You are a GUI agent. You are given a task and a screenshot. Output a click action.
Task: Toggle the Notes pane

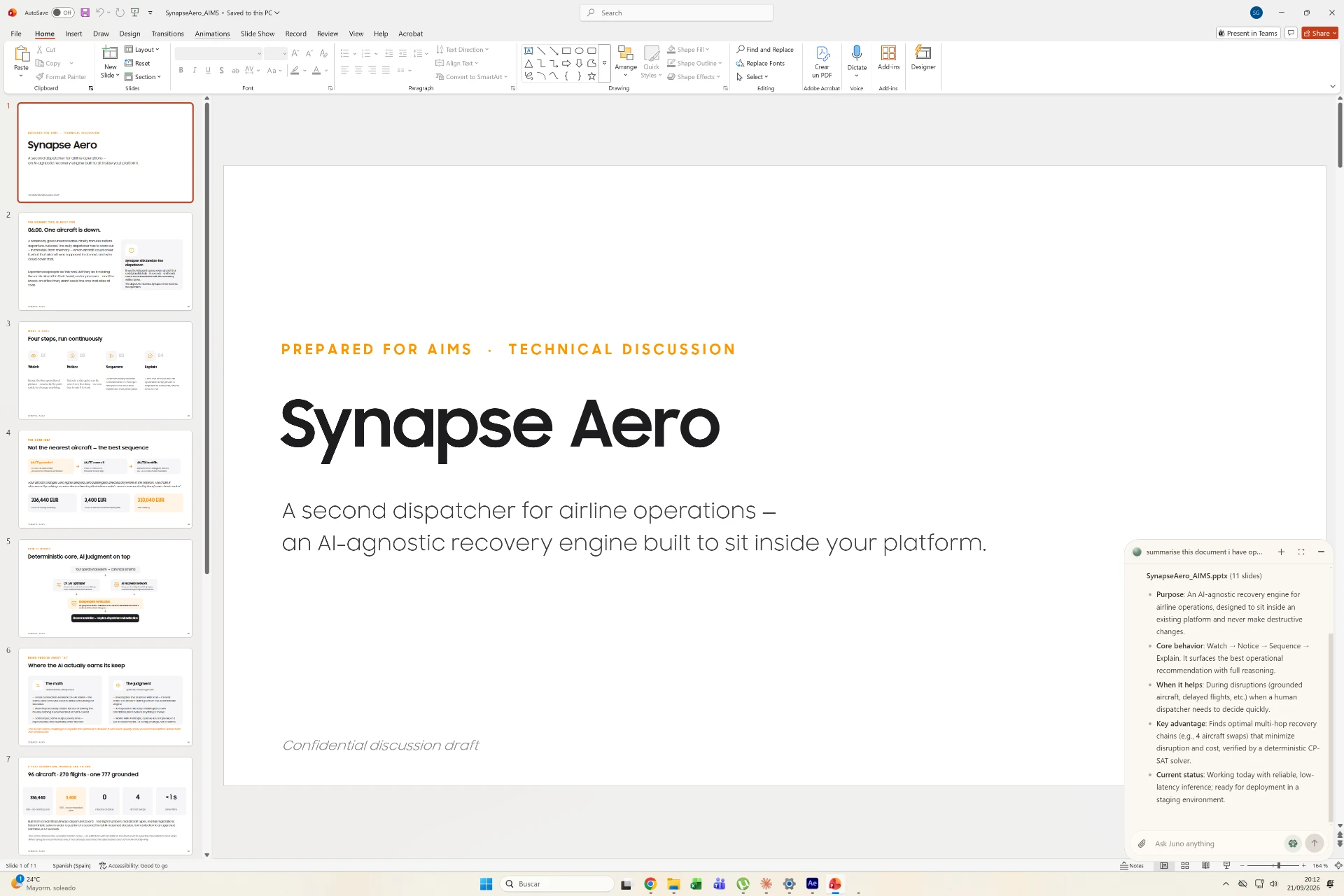(x=1132, y=866)
